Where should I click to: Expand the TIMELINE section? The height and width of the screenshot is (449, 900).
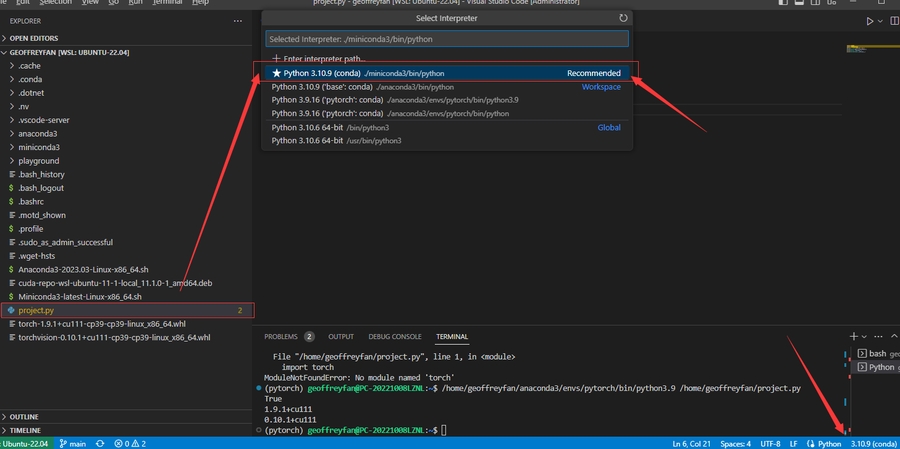pos(27,430)
